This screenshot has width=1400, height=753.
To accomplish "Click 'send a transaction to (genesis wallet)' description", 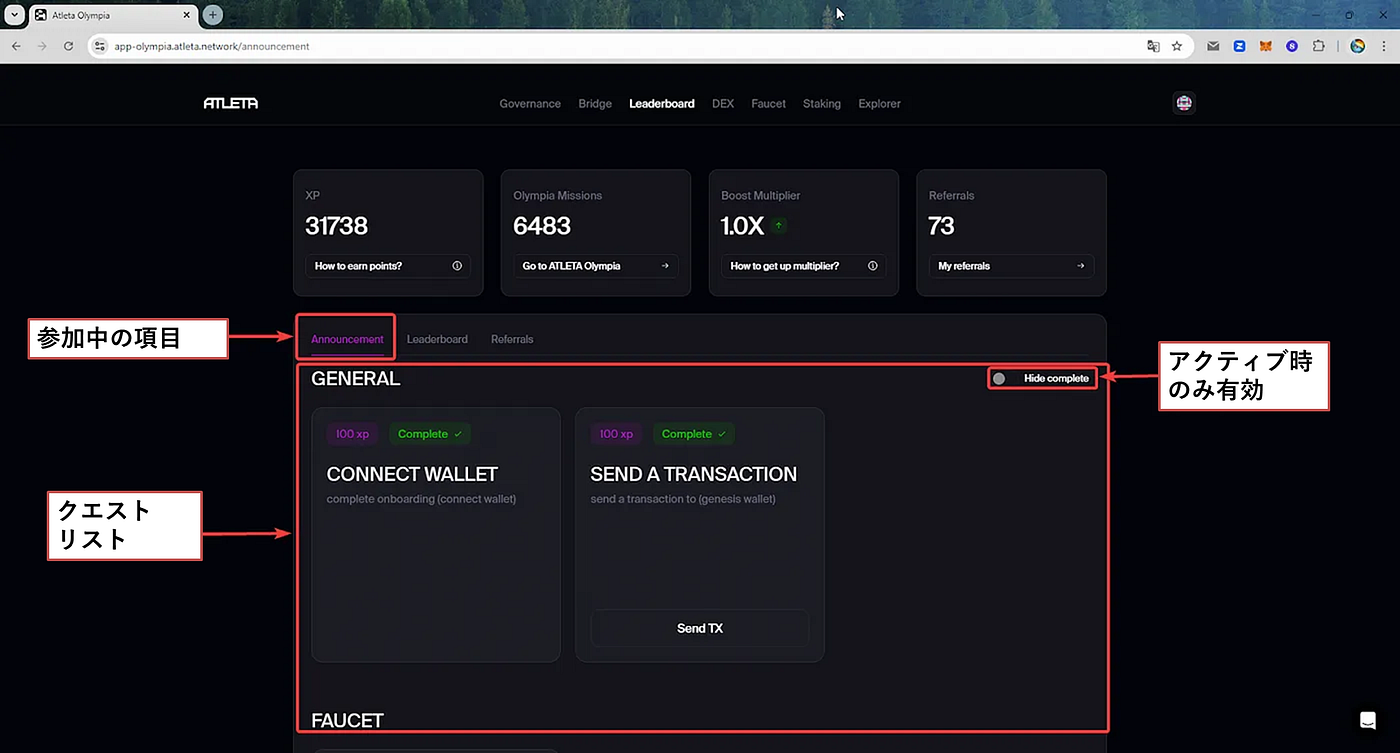I will (x=683, y=499).
